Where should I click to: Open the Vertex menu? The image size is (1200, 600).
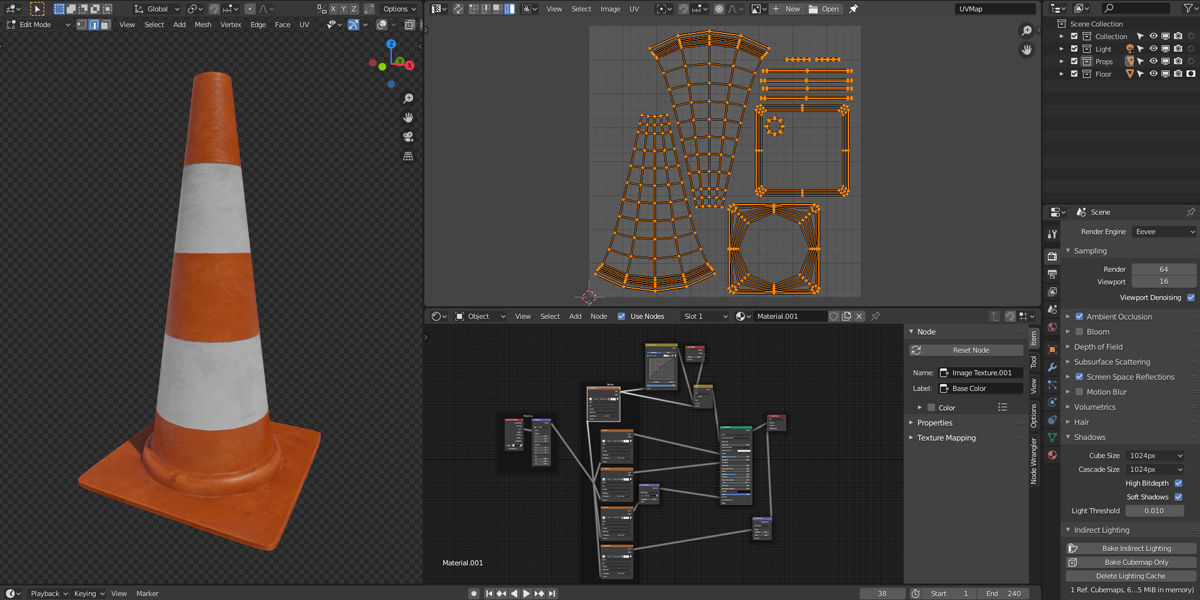click(231, 25)
